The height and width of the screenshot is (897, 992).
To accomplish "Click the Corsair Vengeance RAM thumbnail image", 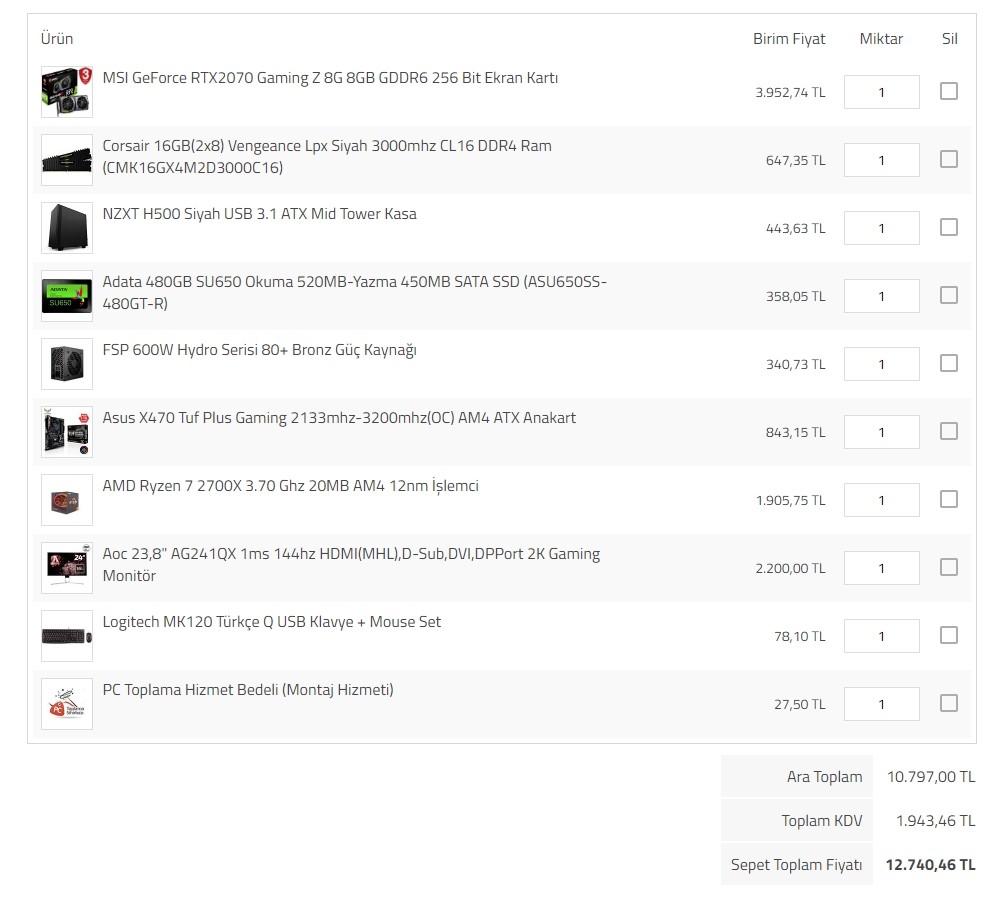I will pyautogui.click(x=67, y=160).
